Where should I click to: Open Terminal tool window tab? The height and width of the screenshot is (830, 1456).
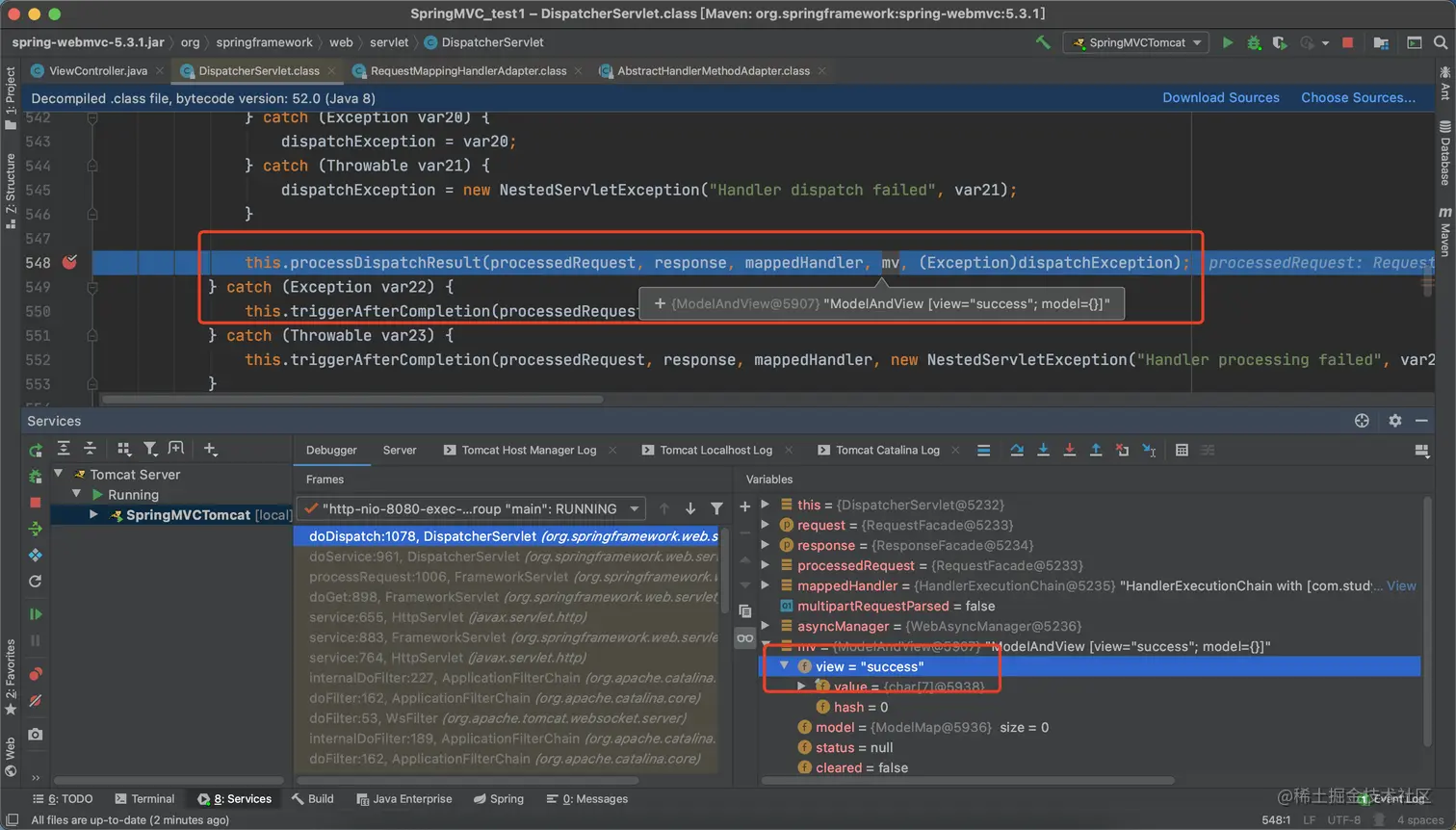pyautogui.click(x=144, y=799)
